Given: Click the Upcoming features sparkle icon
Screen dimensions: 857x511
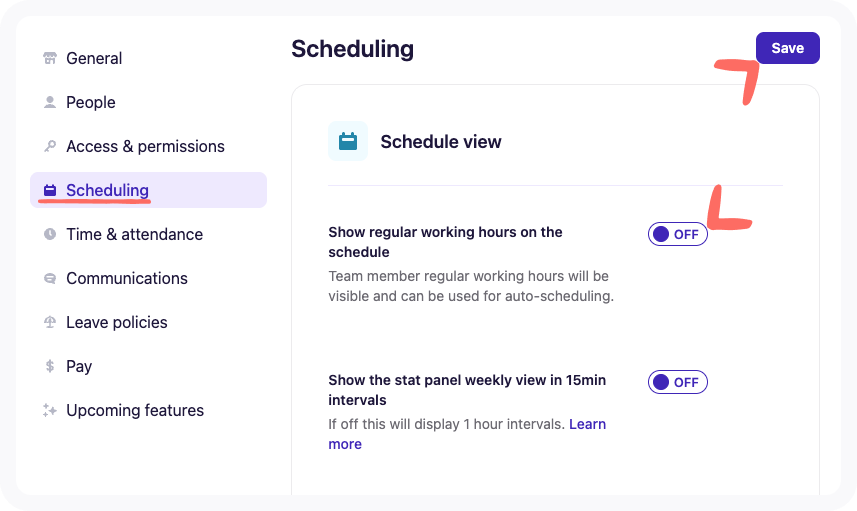Looking at the screenshot, I should tap(50, 410).
